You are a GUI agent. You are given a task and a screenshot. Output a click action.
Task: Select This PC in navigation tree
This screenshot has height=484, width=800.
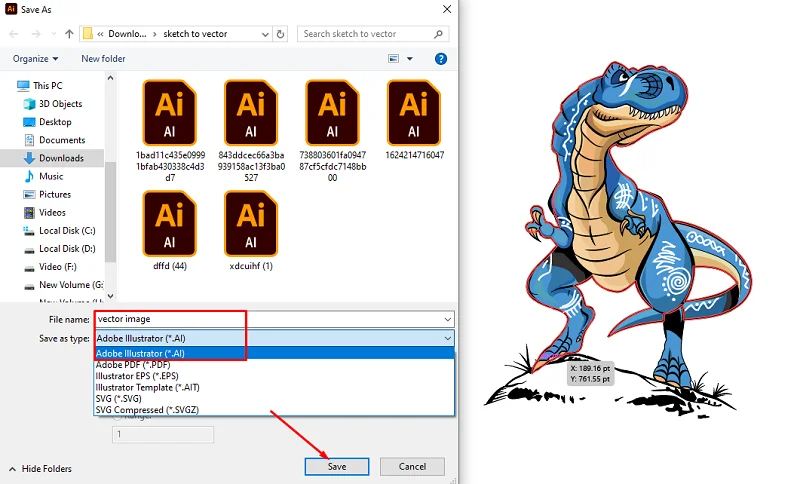(47, 86)
